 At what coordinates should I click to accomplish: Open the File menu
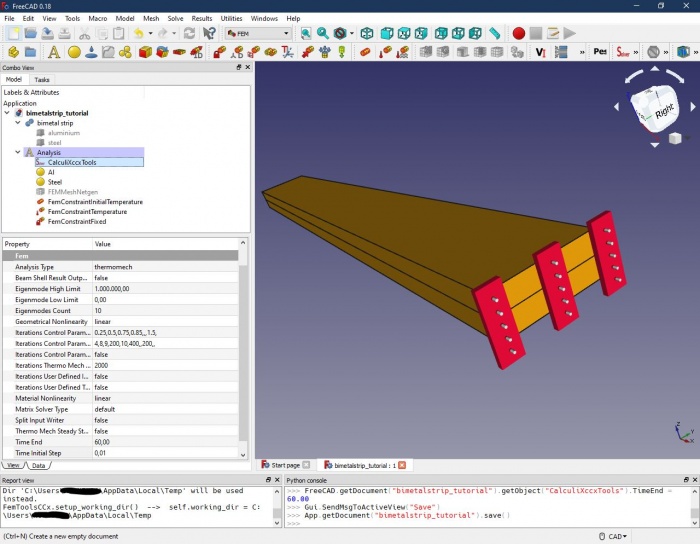point(9,18)
